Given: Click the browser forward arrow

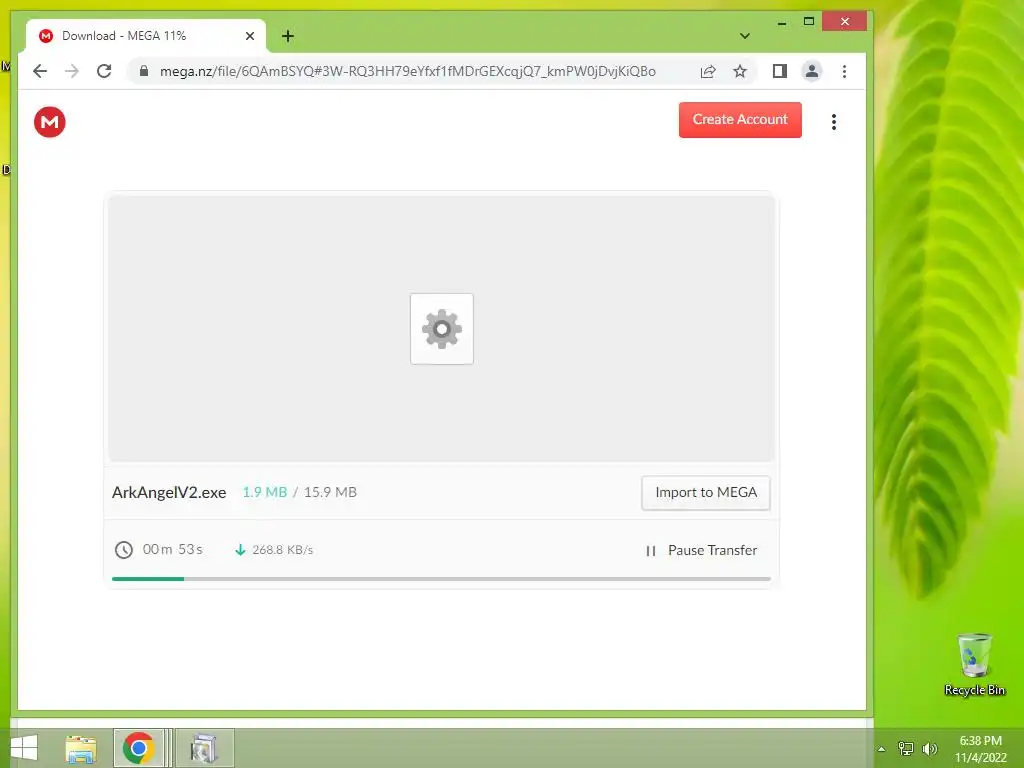Looking at the screenshot, I should coord(72,71).
